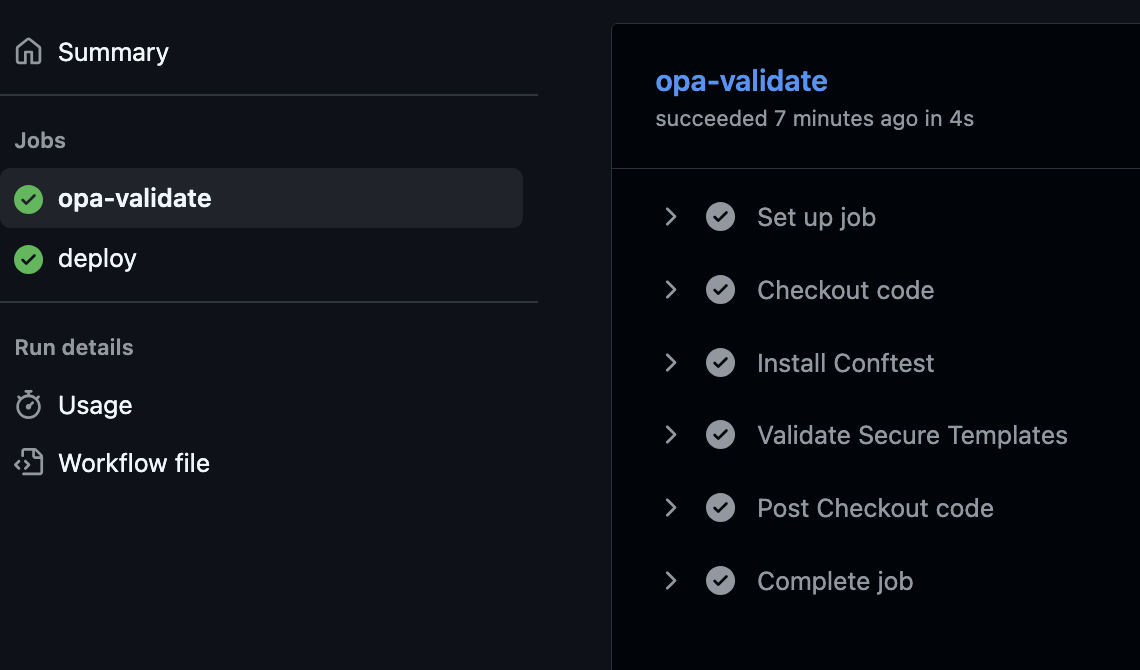The height and width of the screenshot is (670, 1140).
Task: Expand the Checkout code step
Action: tap(671, 290)
